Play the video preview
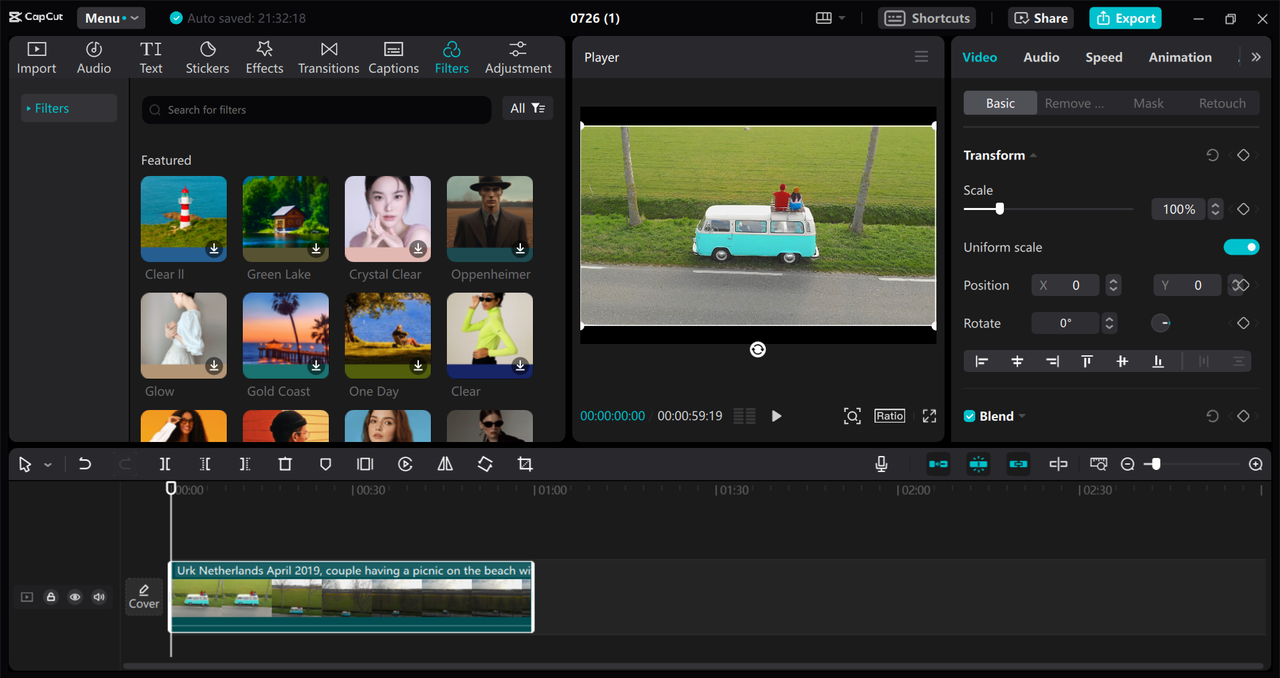This screenshot has height=678, width=1280. [x=776, y=416]
